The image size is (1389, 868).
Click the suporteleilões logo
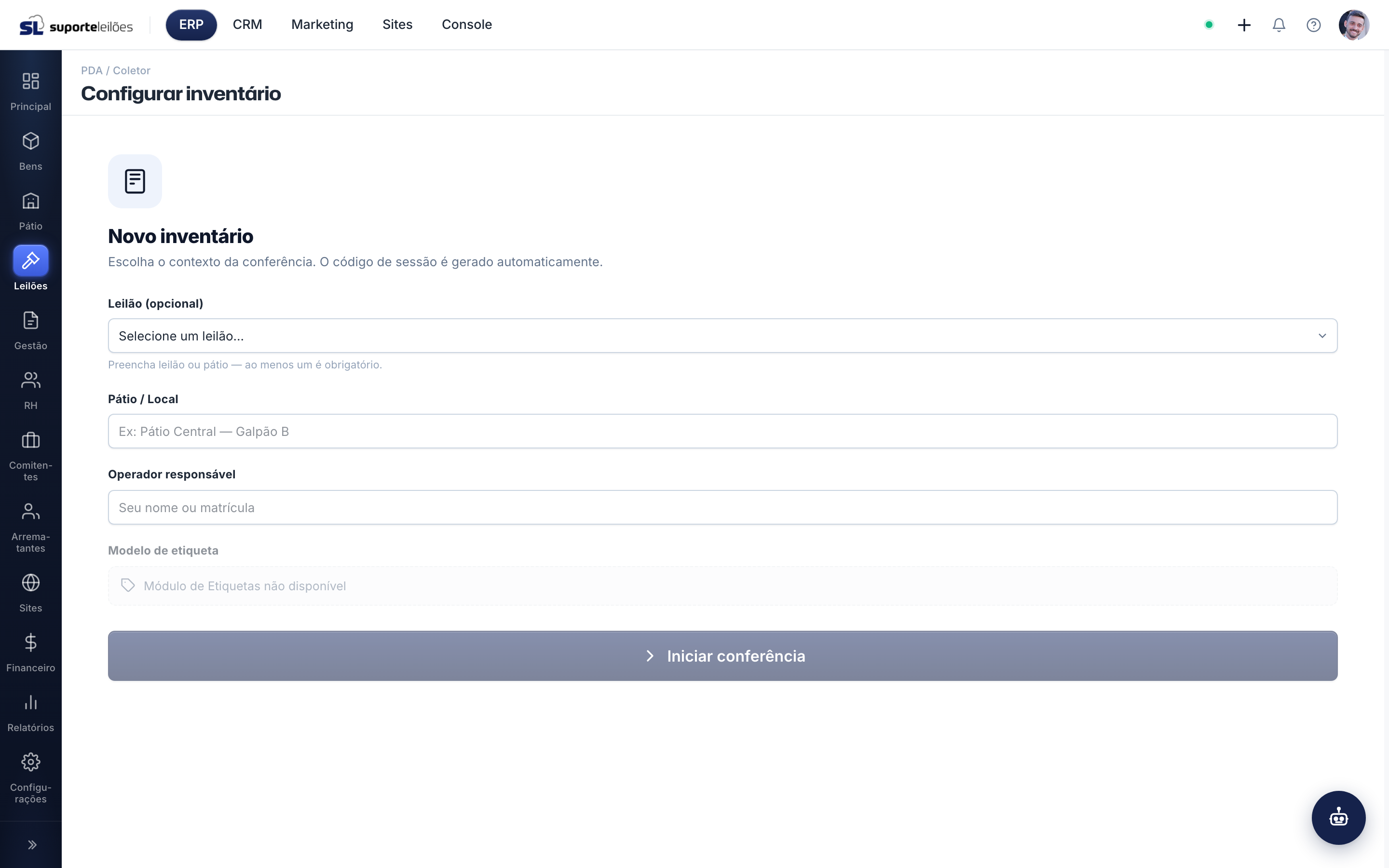(x=76, y=25)
